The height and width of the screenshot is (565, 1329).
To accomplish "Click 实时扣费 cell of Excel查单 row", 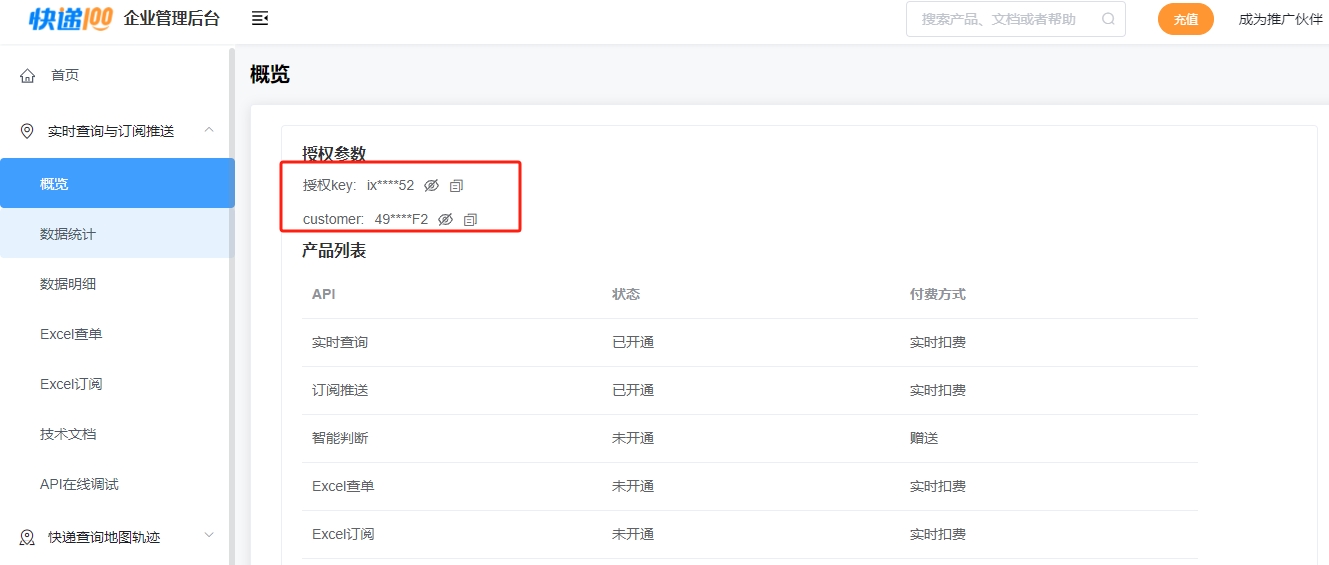I will pyautogui.click(x=938, y=486).
